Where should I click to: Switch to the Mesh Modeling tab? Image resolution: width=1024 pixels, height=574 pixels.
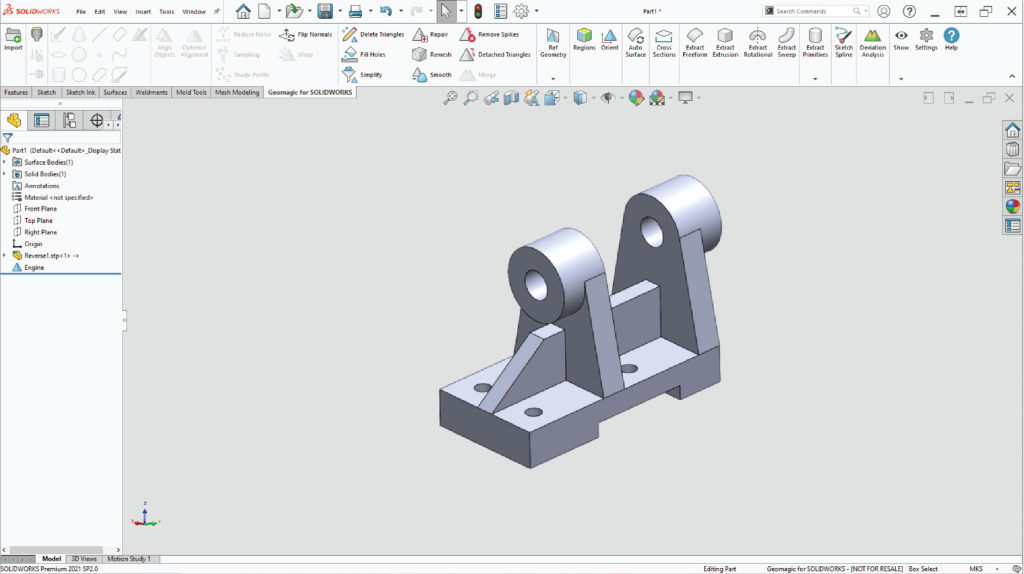(x=236, y=92)
